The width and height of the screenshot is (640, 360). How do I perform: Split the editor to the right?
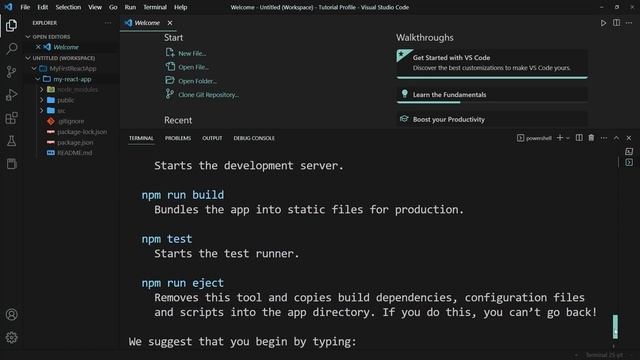tap(616, 23)
